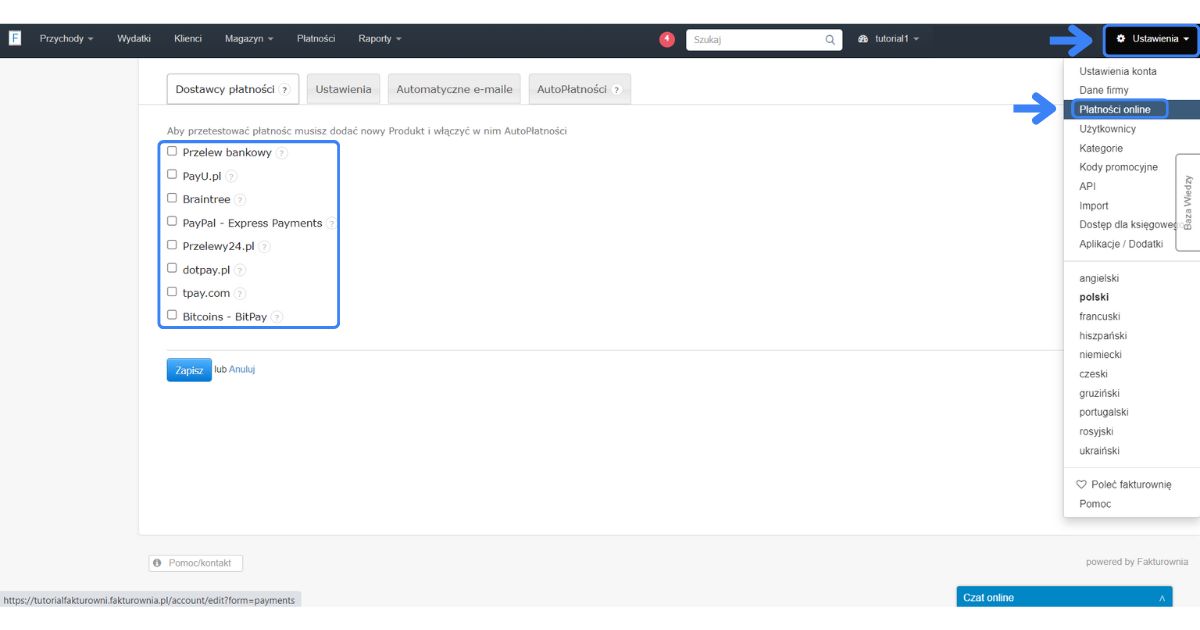Tick the Przelewy24.pl checkbox
This screenshot has height=630, width=1200.
point(172,244)
